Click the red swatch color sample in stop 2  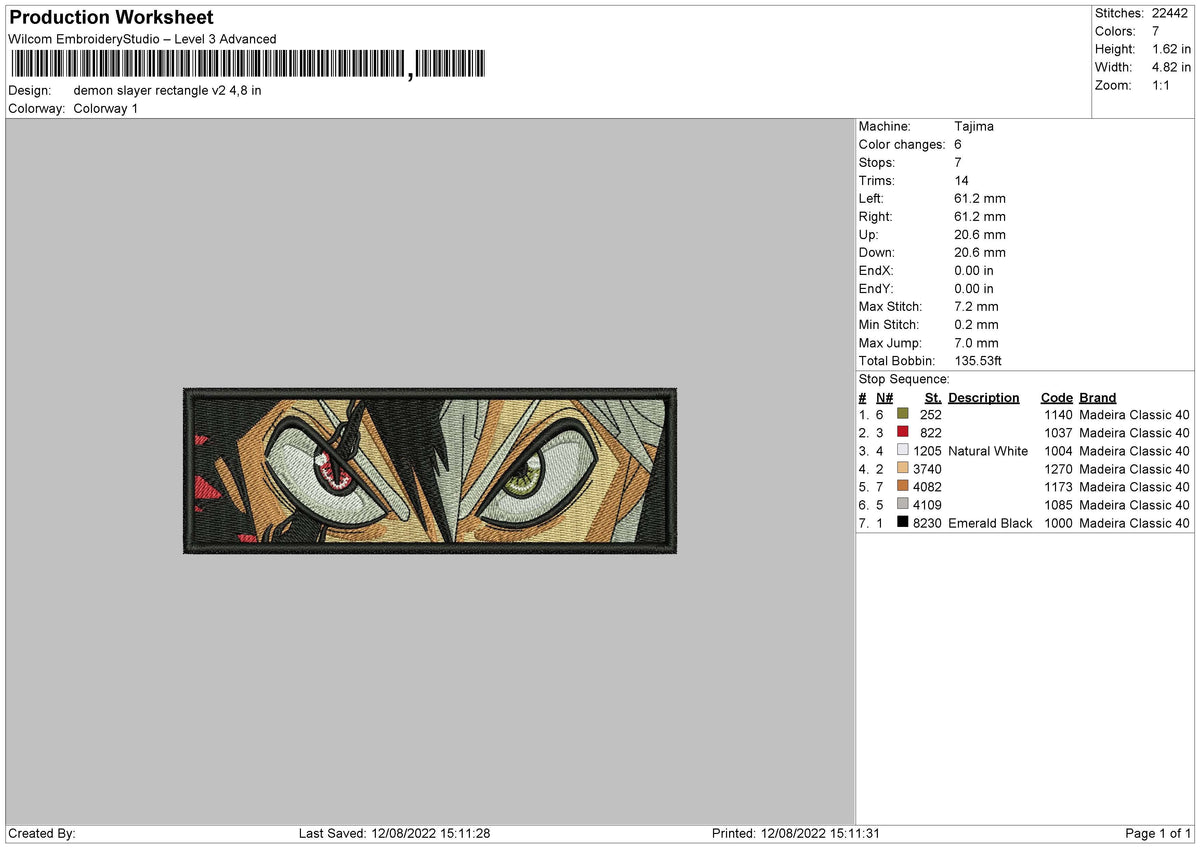903,433
